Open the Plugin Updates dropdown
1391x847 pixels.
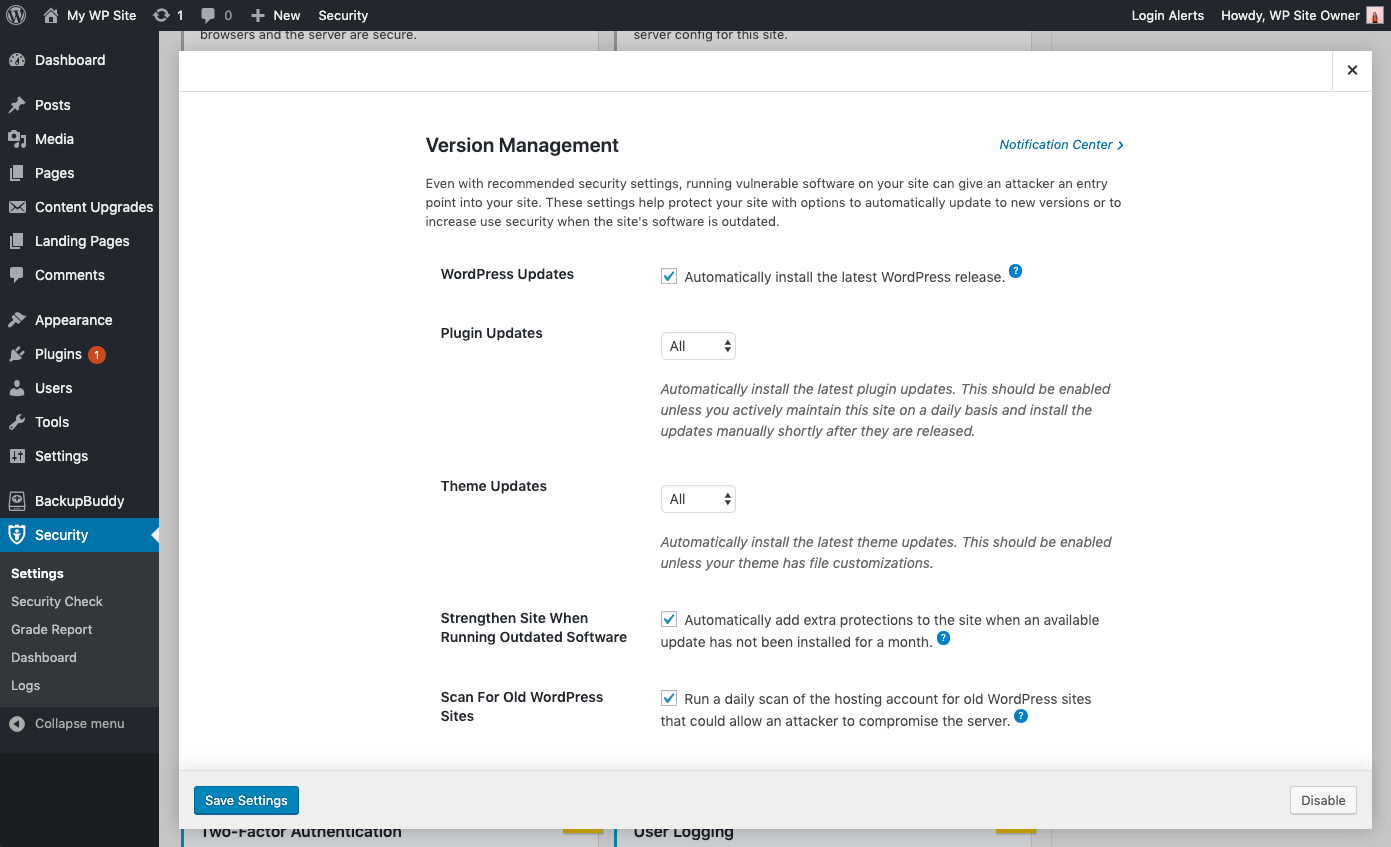pyautogui.click(x=698, y=346)
